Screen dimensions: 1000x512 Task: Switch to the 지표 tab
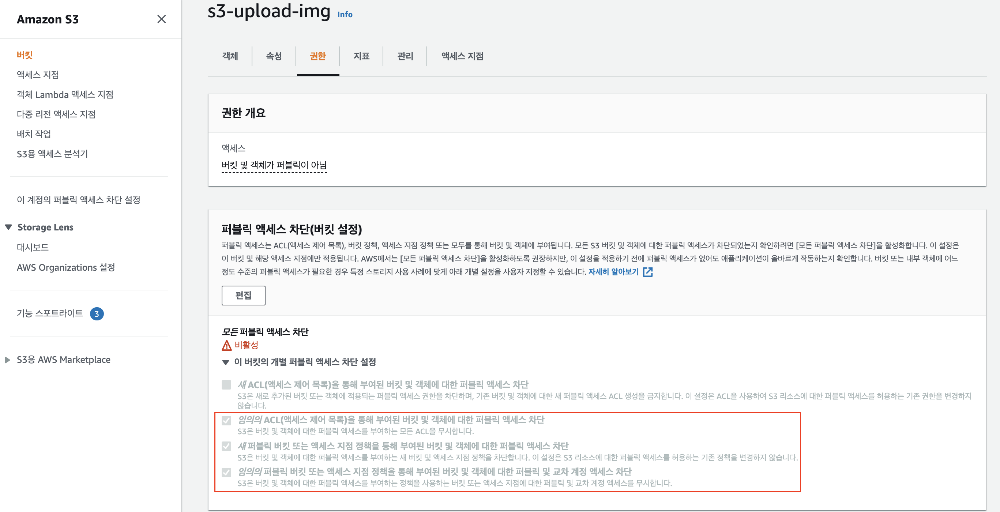pos(362,56)
